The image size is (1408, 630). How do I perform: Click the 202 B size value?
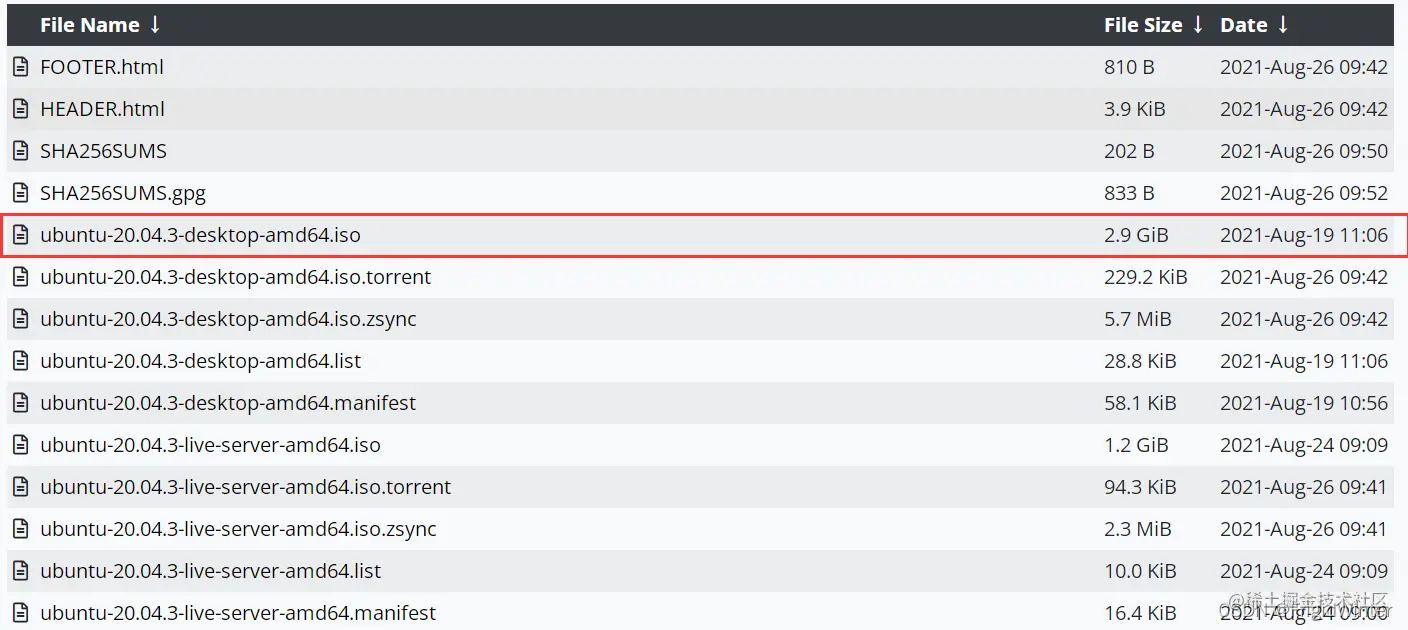[x=1130, y=151]
